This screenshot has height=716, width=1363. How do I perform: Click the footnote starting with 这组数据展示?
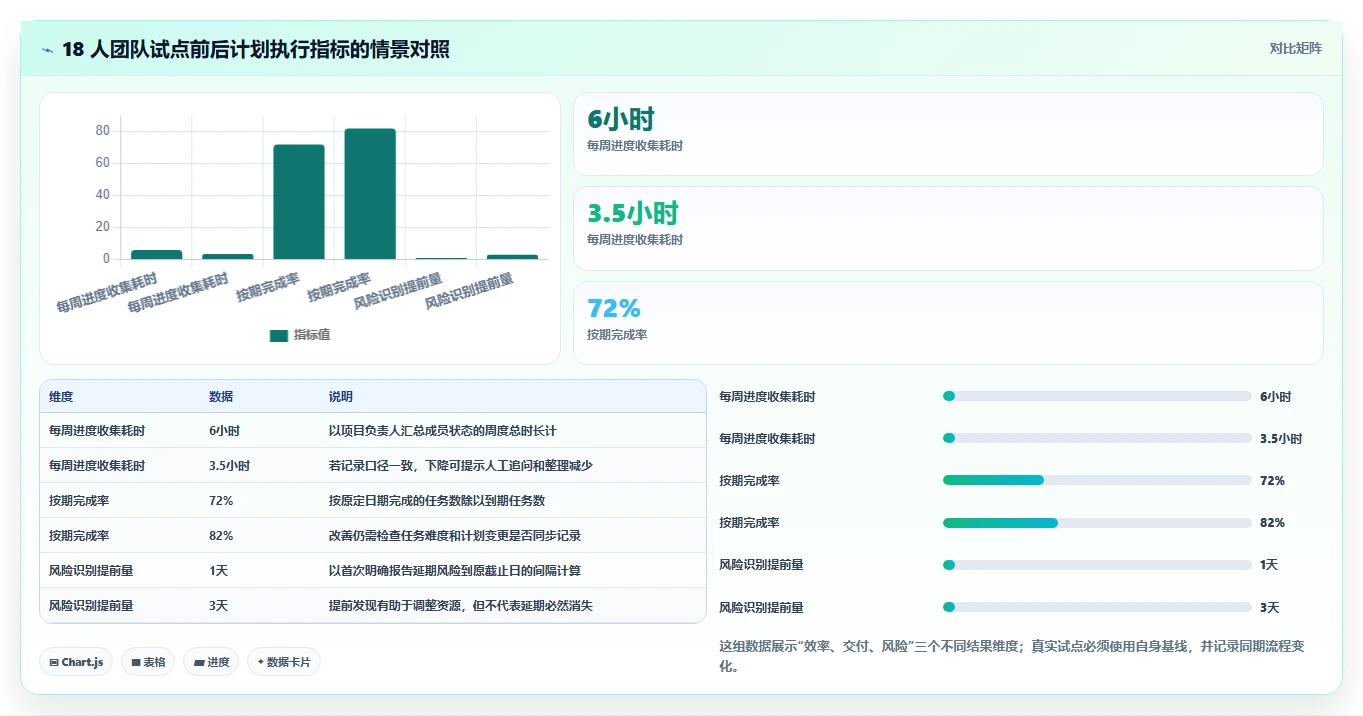(1012, 656)
